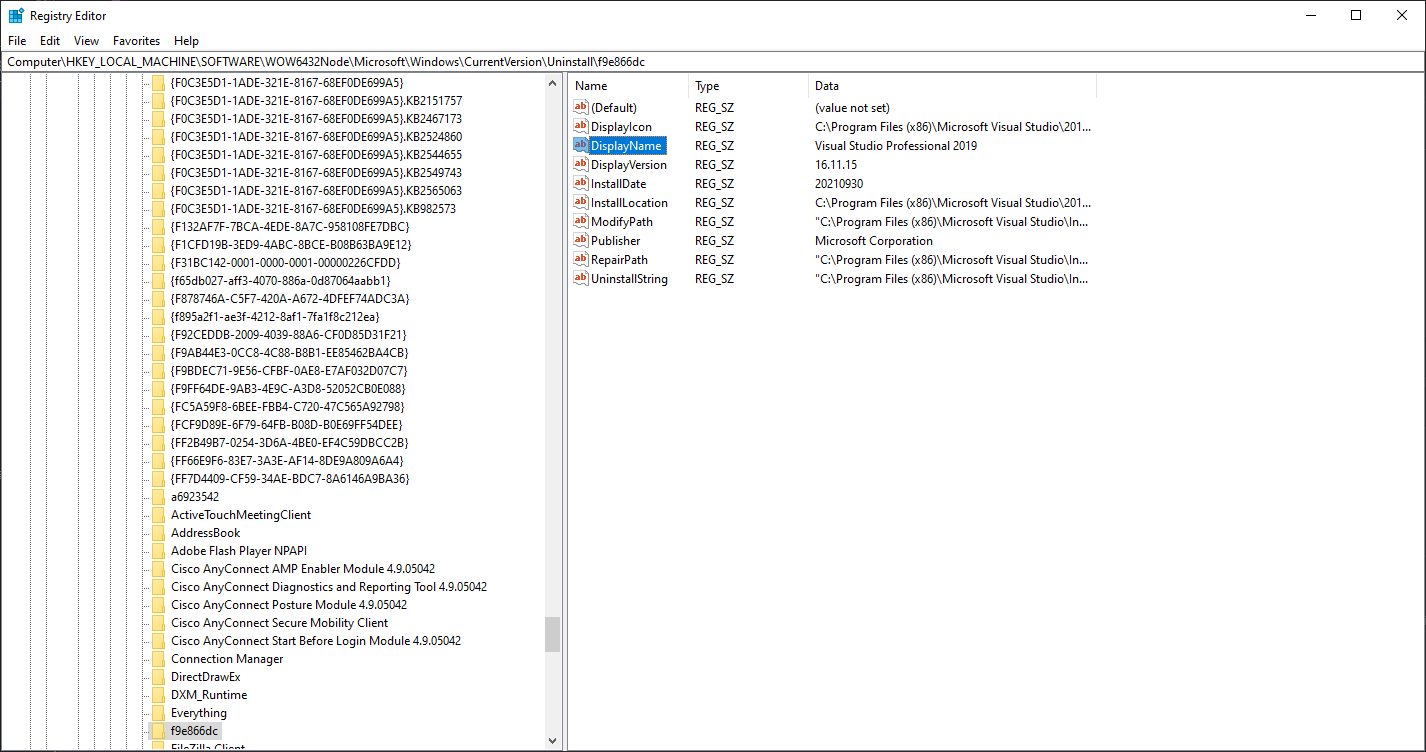
Task: Pick the icon next to ModifyPath
Action: (581, 221)
